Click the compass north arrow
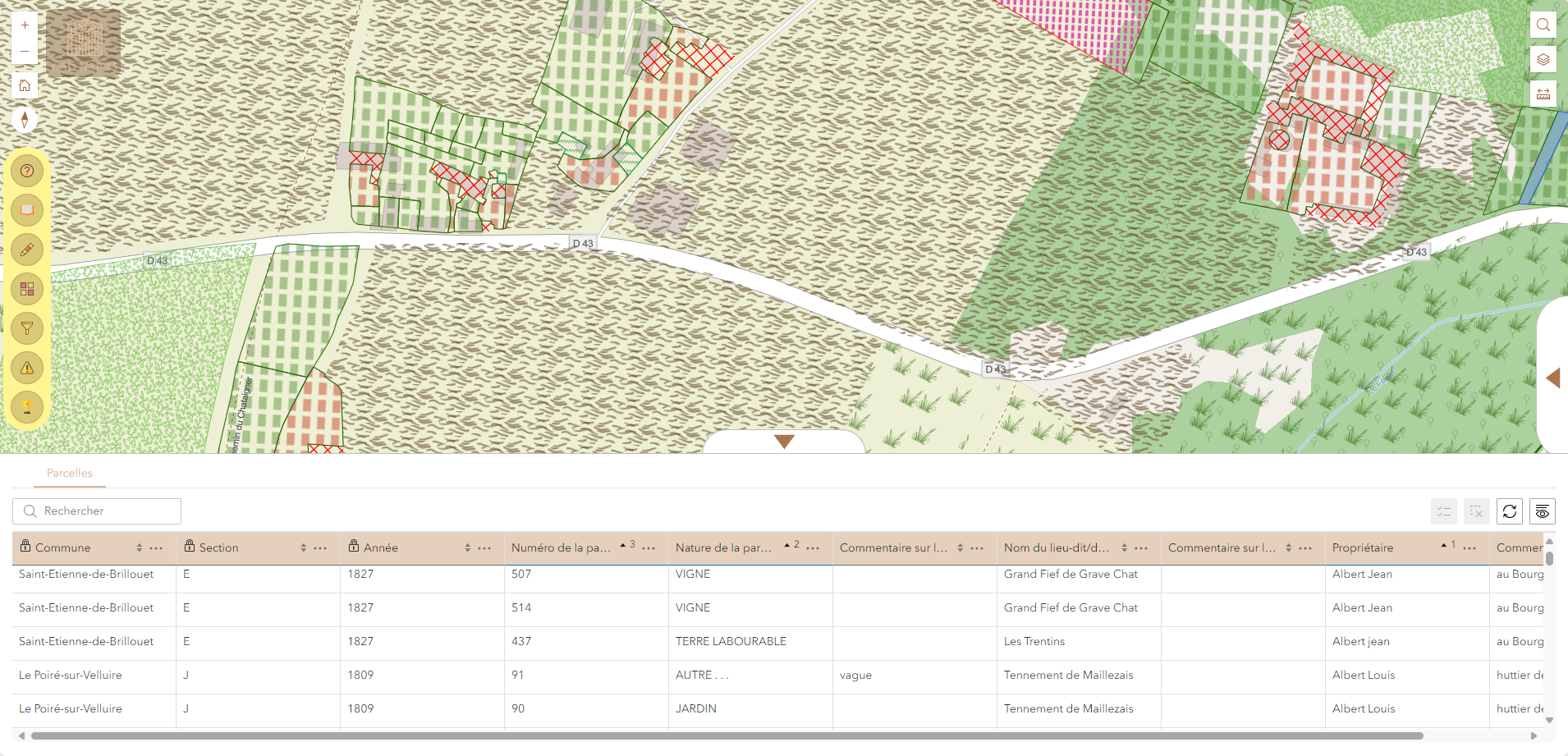Image resolution: width=1568 pixels, height=756 pixels. pos(25,120)
